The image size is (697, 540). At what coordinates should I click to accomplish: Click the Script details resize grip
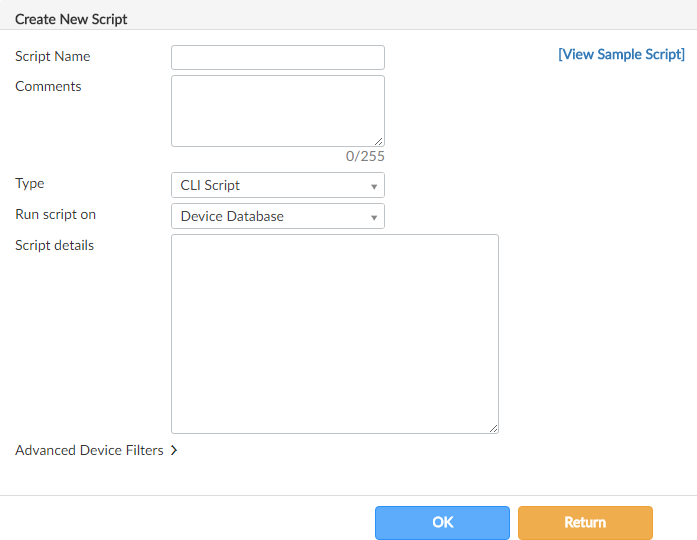click(x=493, y=428)
